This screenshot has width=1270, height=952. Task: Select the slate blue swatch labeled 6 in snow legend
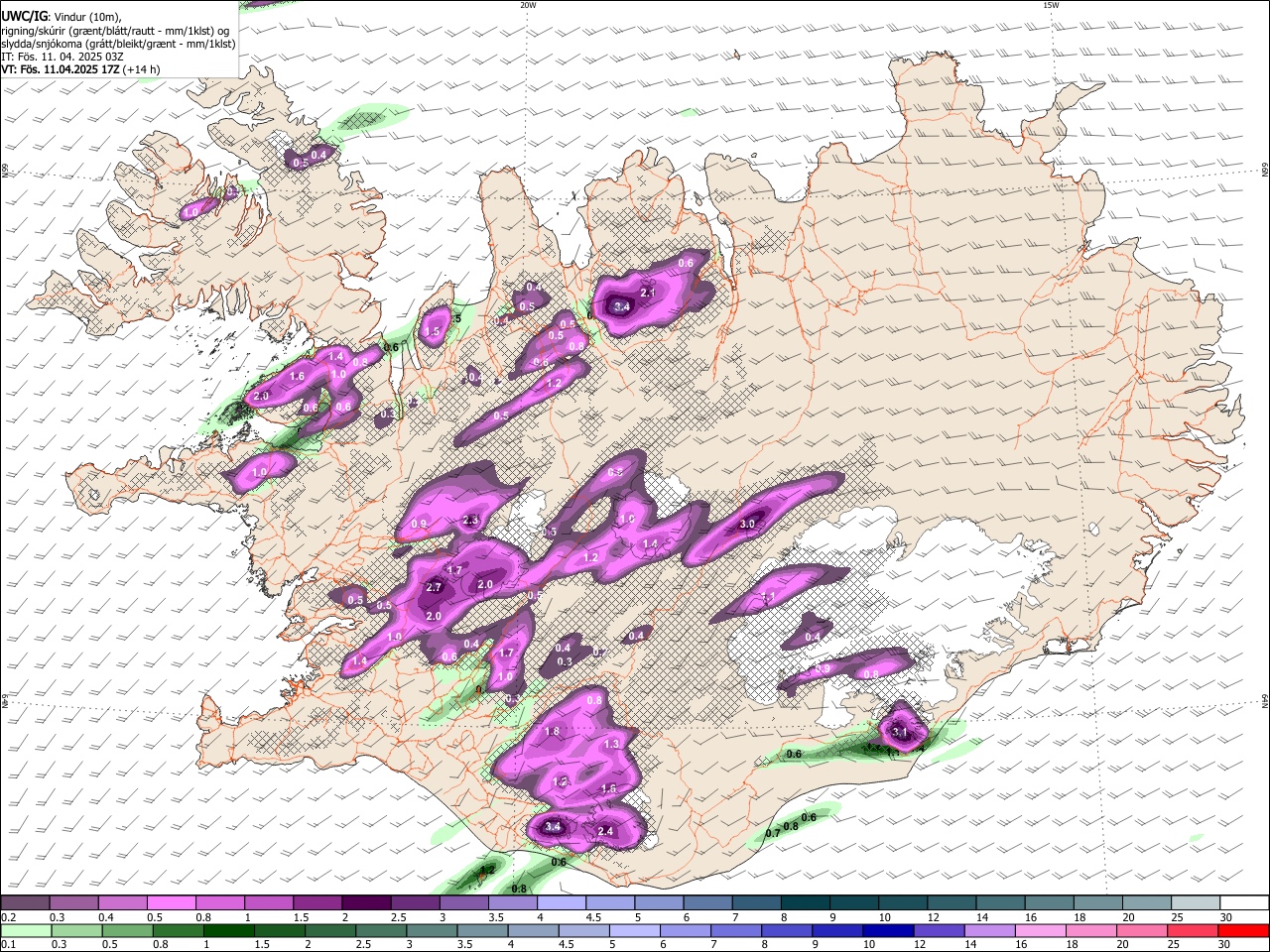tap(708, 903)
